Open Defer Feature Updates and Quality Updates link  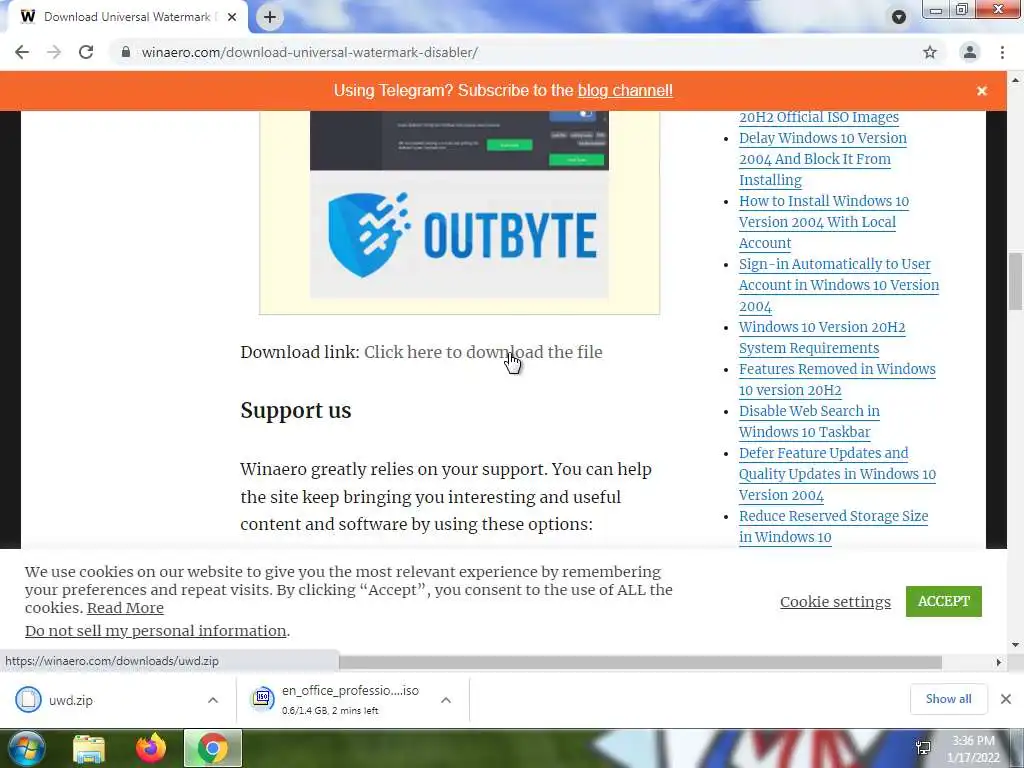click(x=837, y=474)
